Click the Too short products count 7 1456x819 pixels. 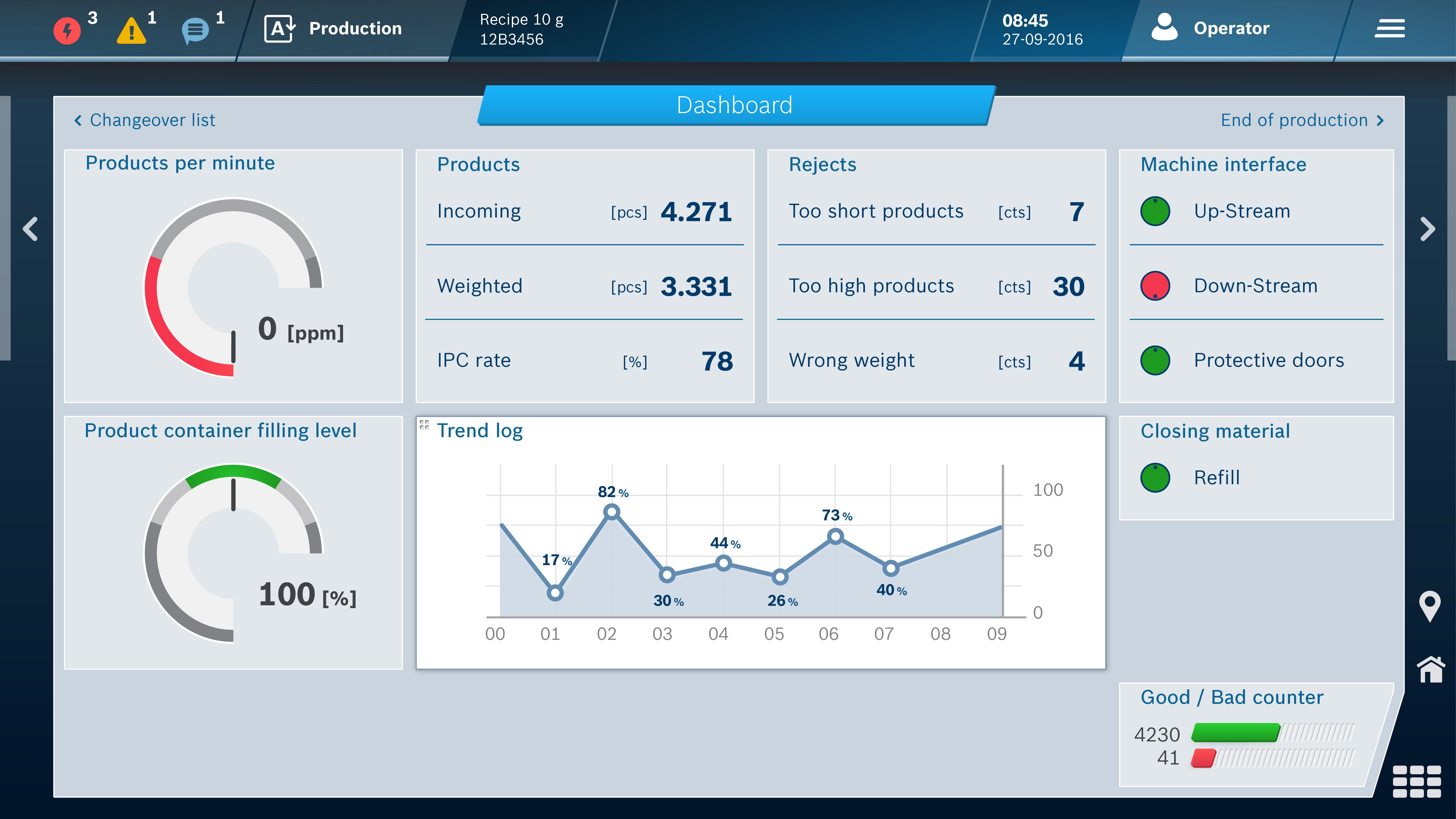coord(1077,212)
